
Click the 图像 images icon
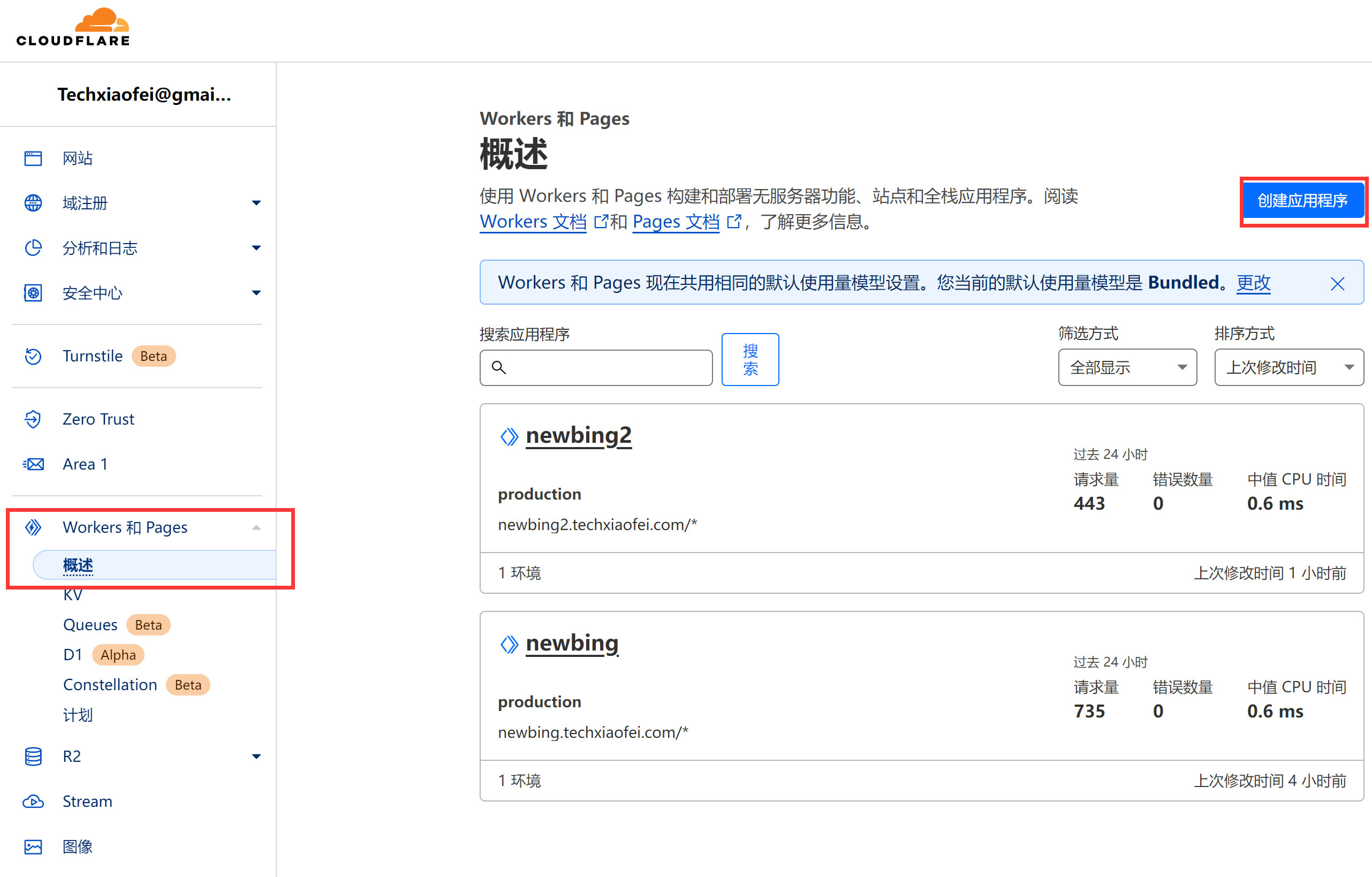tap(33, 846)
